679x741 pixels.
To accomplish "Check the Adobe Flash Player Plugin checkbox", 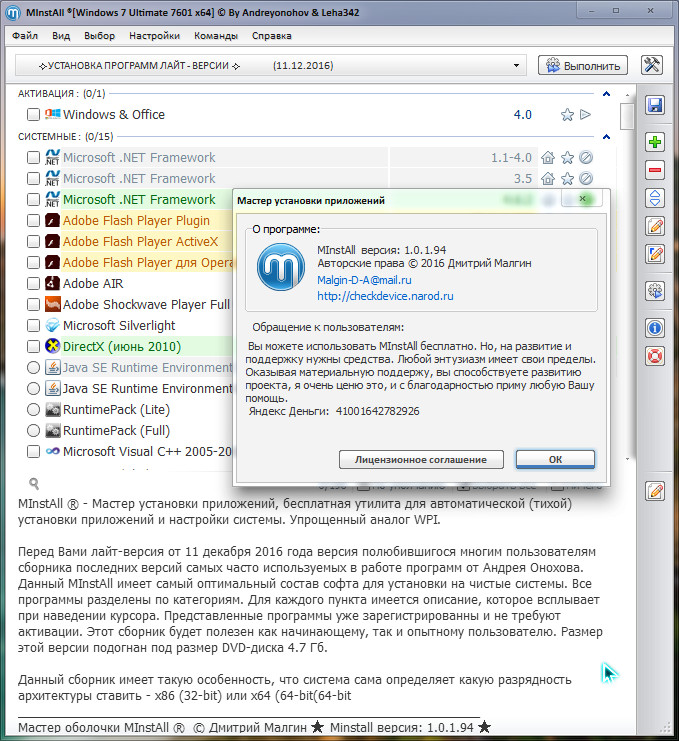I will coord(33,220).
